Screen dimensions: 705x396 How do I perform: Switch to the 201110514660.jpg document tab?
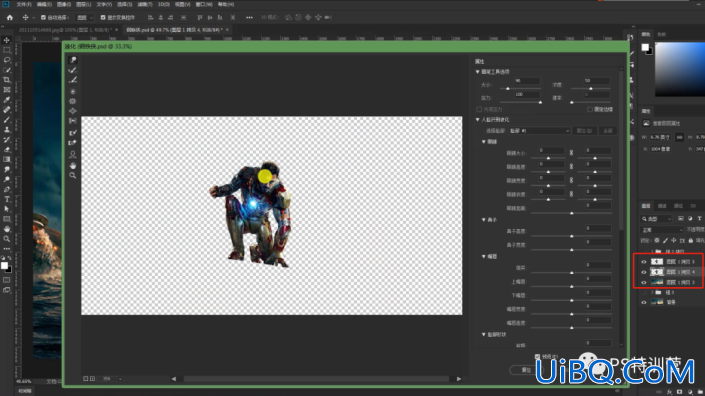coord(65,30)
